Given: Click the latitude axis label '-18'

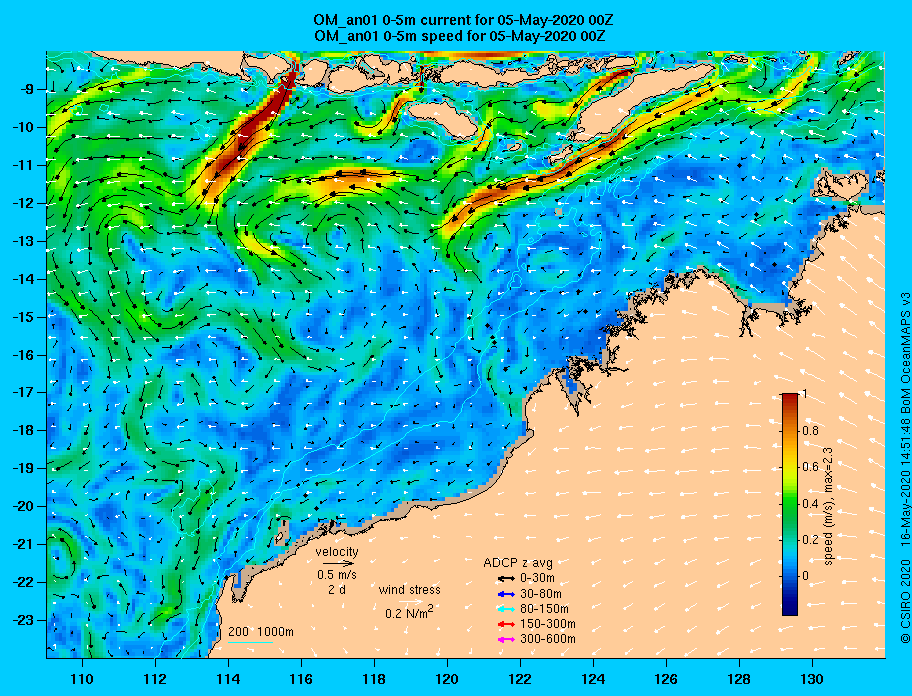Looking at the screenshot, I should pyautogui.click(x=25, y=430).
